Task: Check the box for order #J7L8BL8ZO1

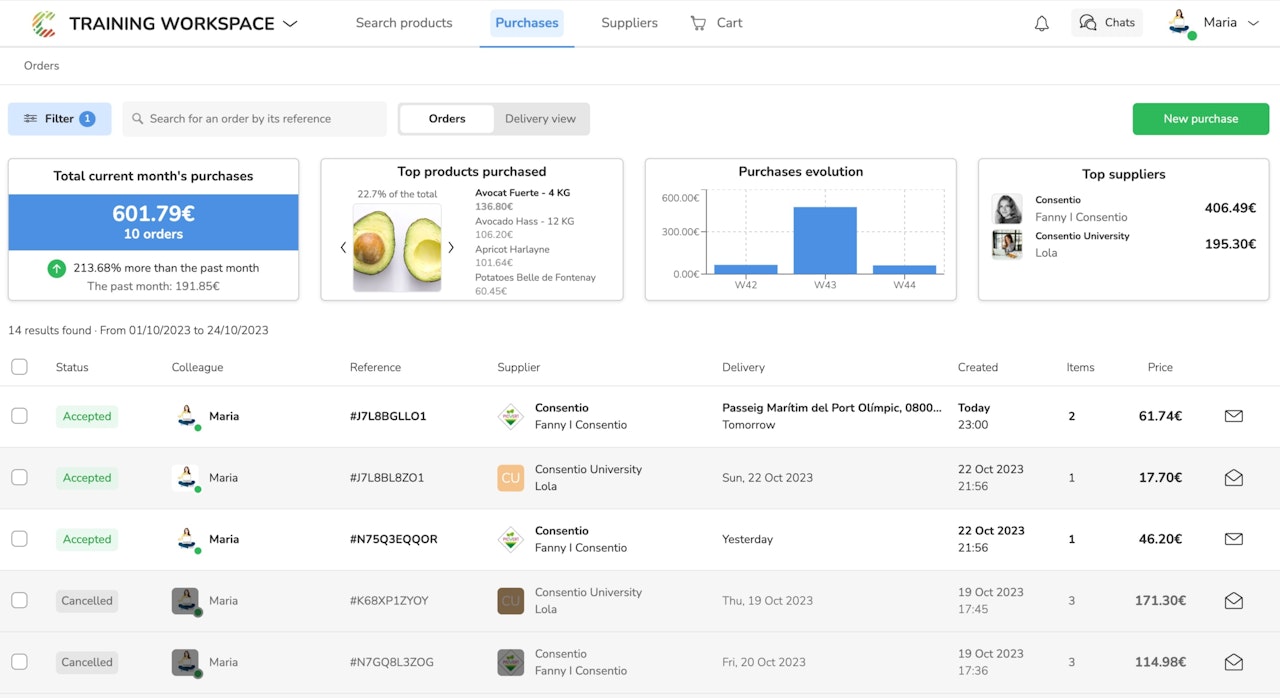Action: coord(19,478)
